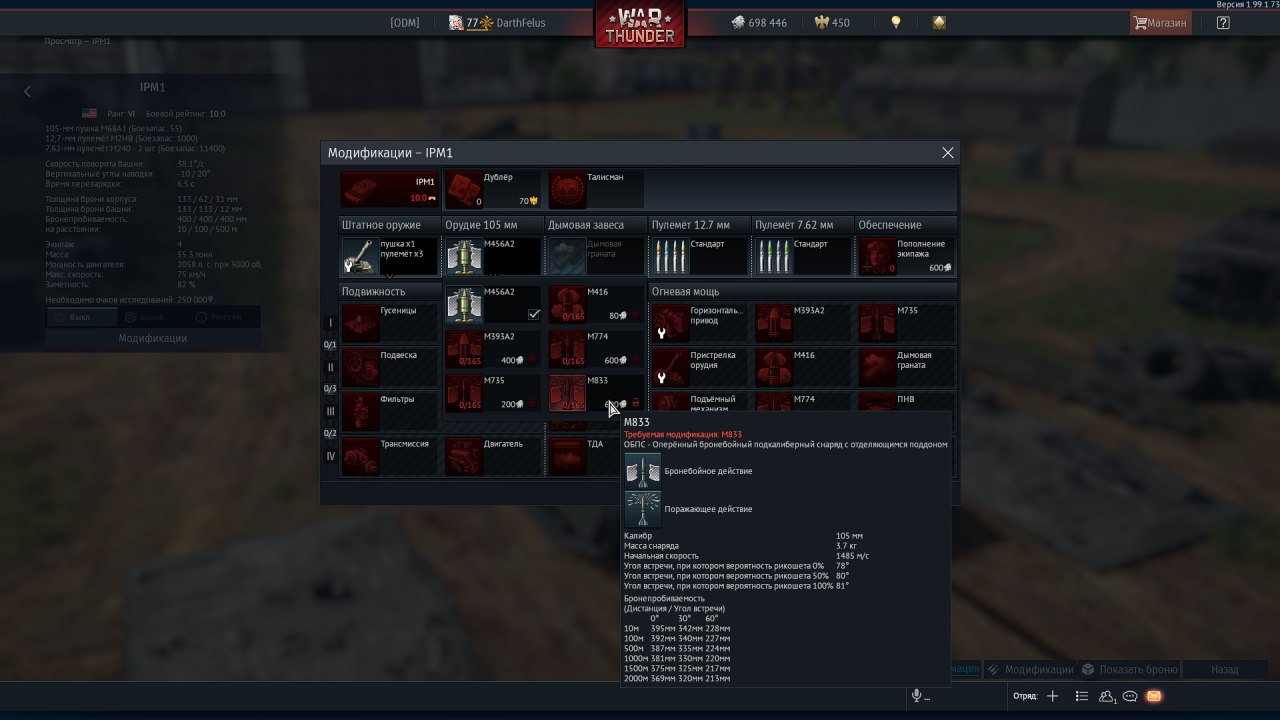Click the Модификации button in left info panel
Viewport: 1280px width, 720px height.
click(153, 338)
